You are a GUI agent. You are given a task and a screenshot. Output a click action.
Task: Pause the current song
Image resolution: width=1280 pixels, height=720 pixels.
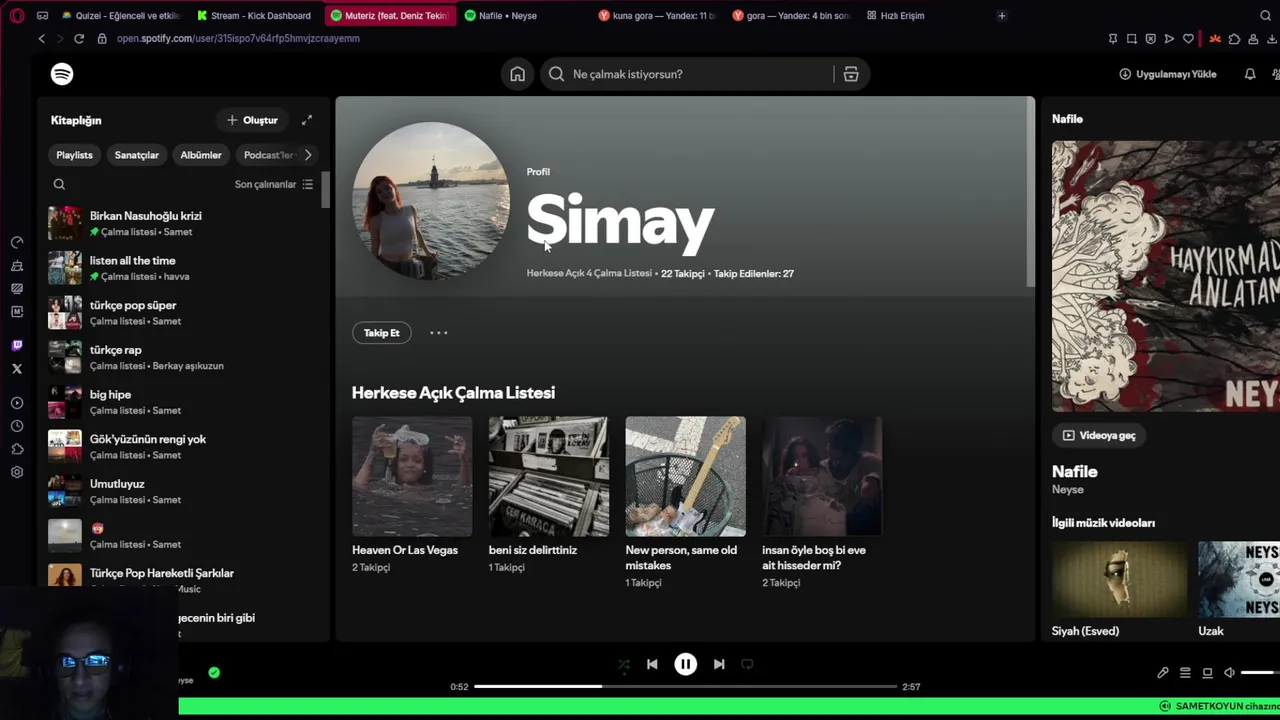pos(685,664)
